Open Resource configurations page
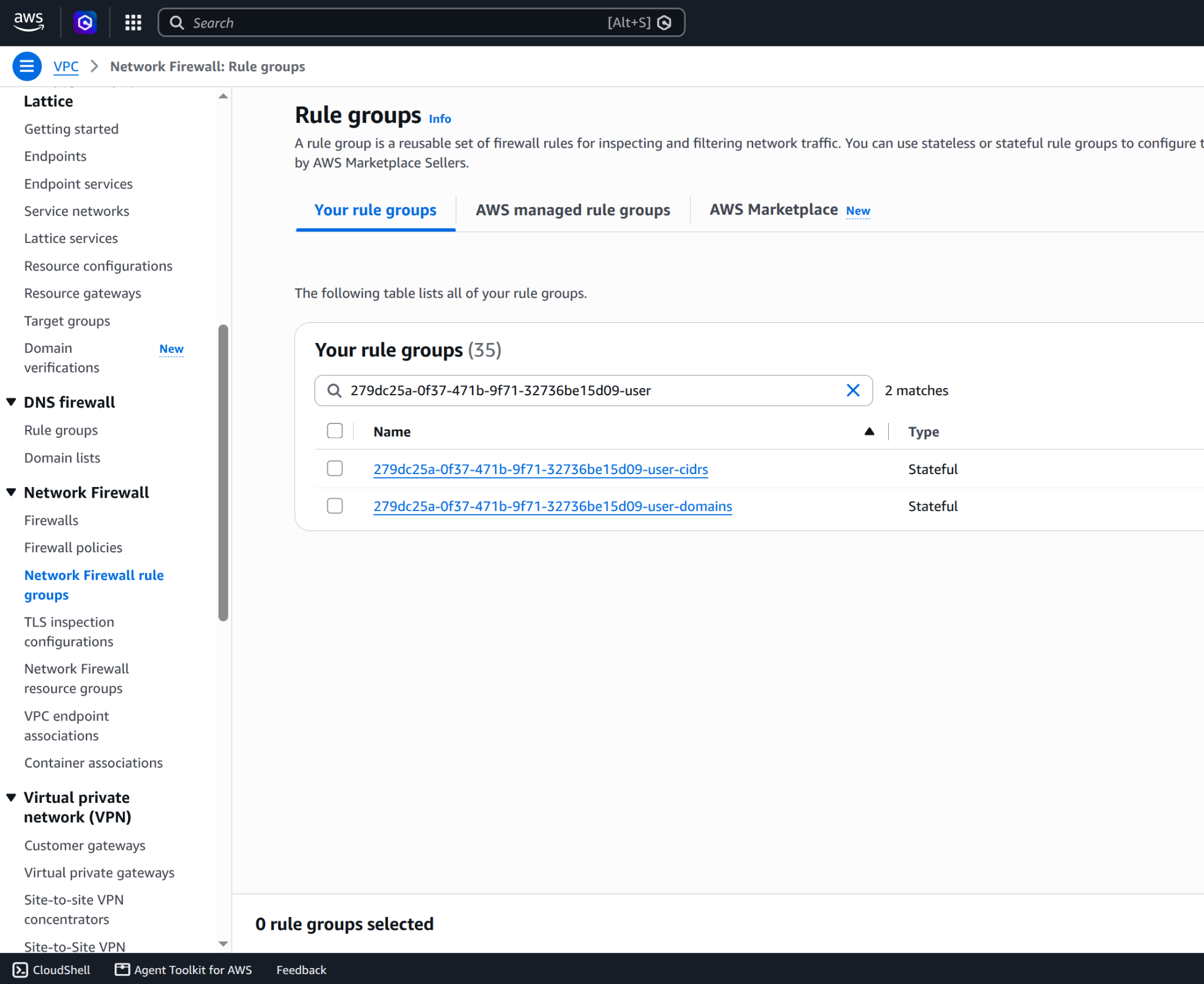1204x984 pixels. (98, 266)
